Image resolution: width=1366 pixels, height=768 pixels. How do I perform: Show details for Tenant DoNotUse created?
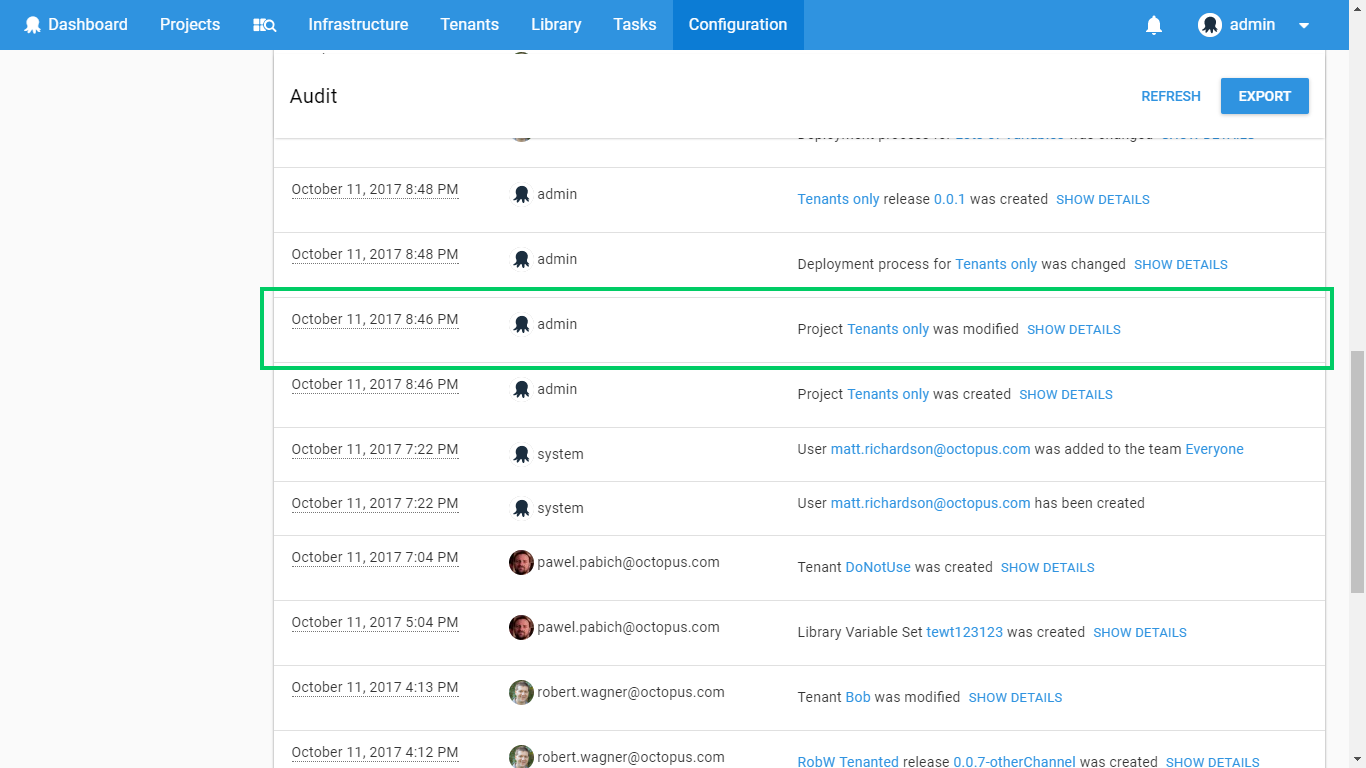1047,568
